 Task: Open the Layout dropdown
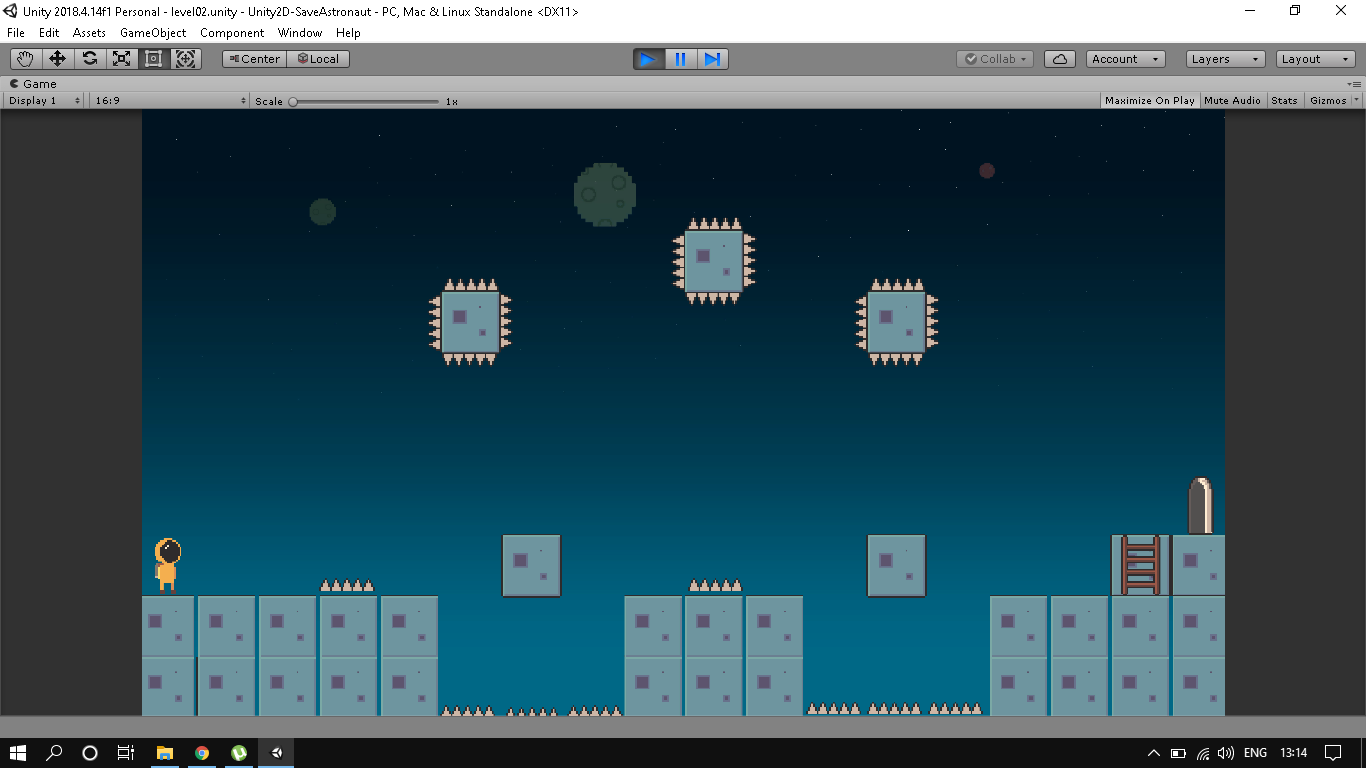1316,59
